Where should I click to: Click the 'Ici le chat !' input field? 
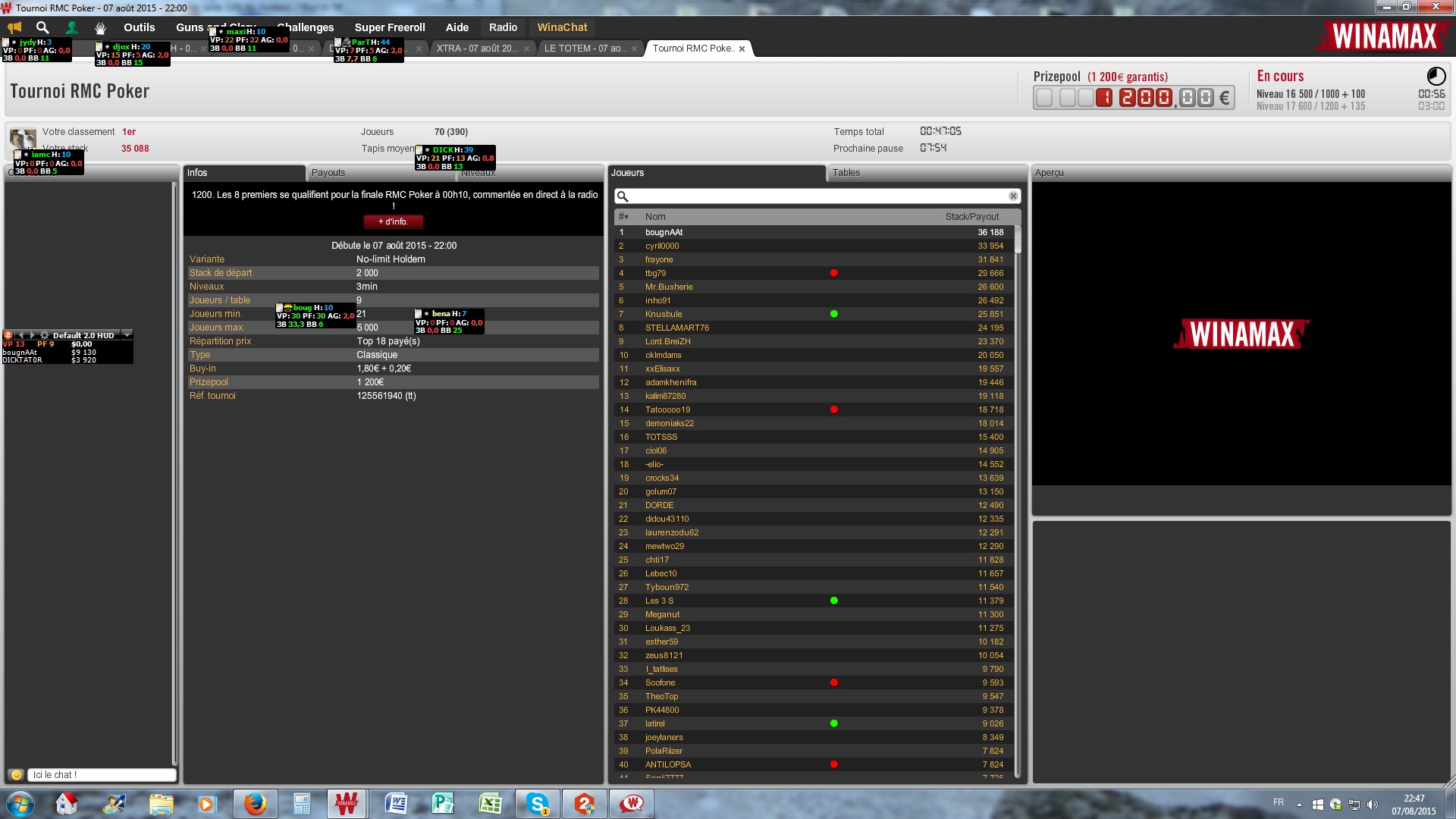point(102,775)
